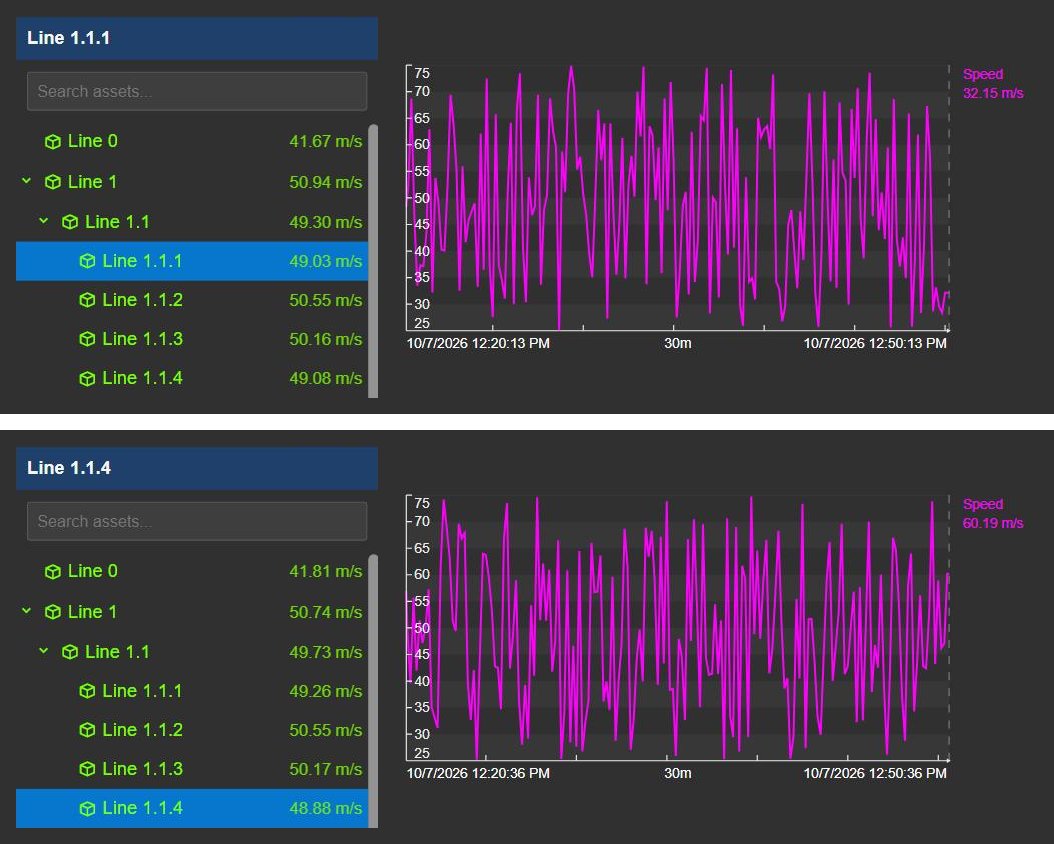
Task: Collapse Line 1 chevron in the top panel
Action: click(26, 181)
